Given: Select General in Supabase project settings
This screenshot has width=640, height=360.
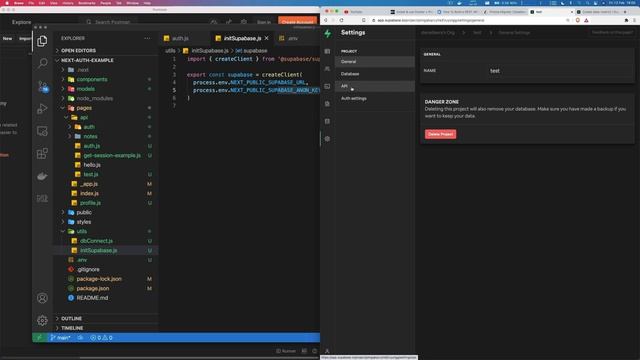Looking at the screenshot, I should (375, 62).
